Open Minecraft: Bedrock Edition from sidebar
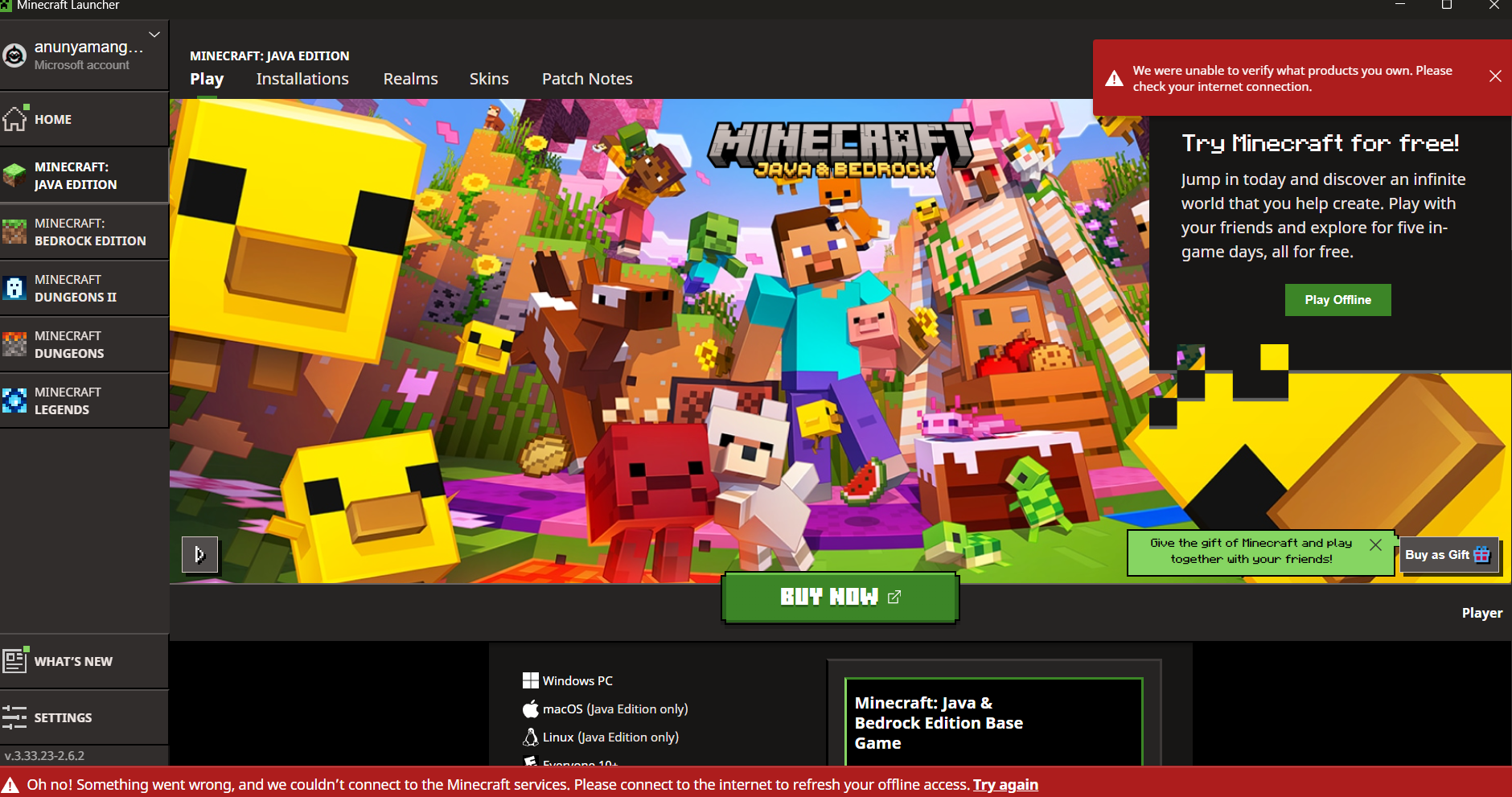 coord(84,232)
